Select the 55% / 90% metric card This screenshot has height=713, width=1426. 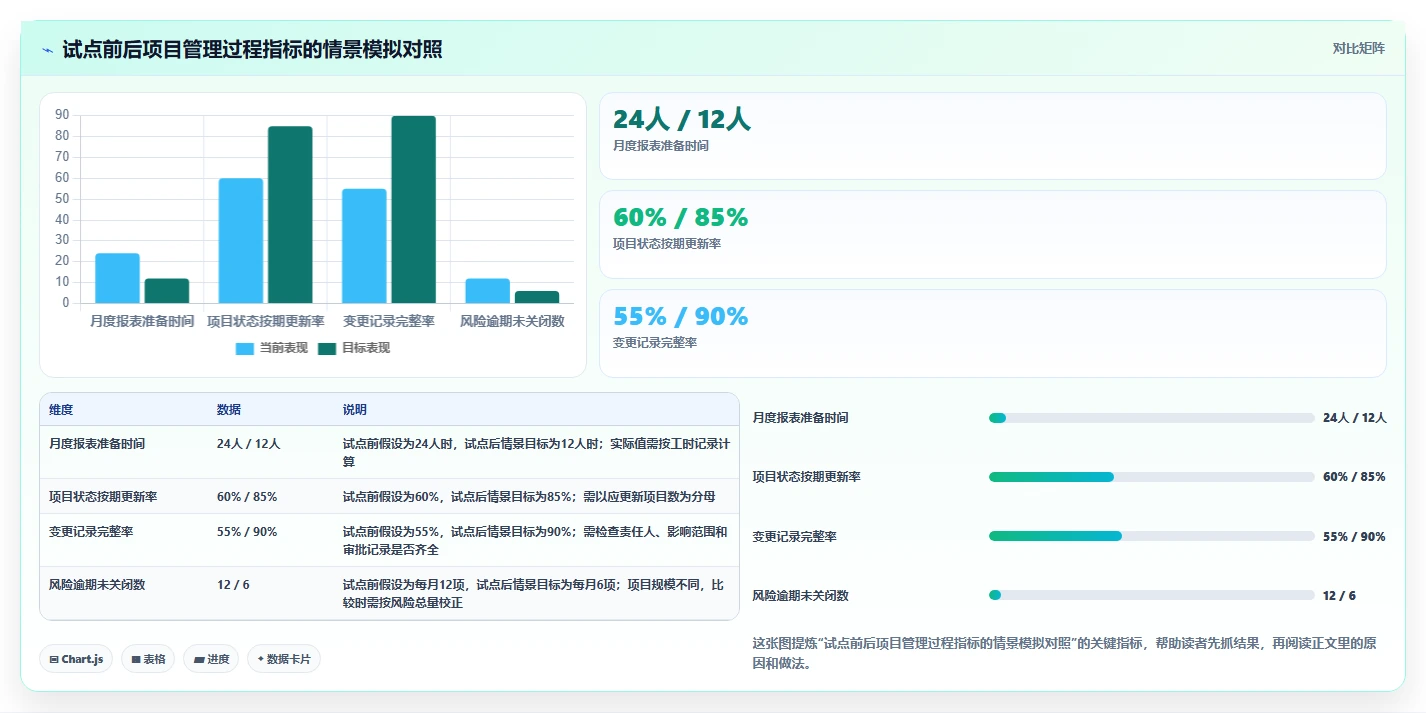click(x=992, y=333)
